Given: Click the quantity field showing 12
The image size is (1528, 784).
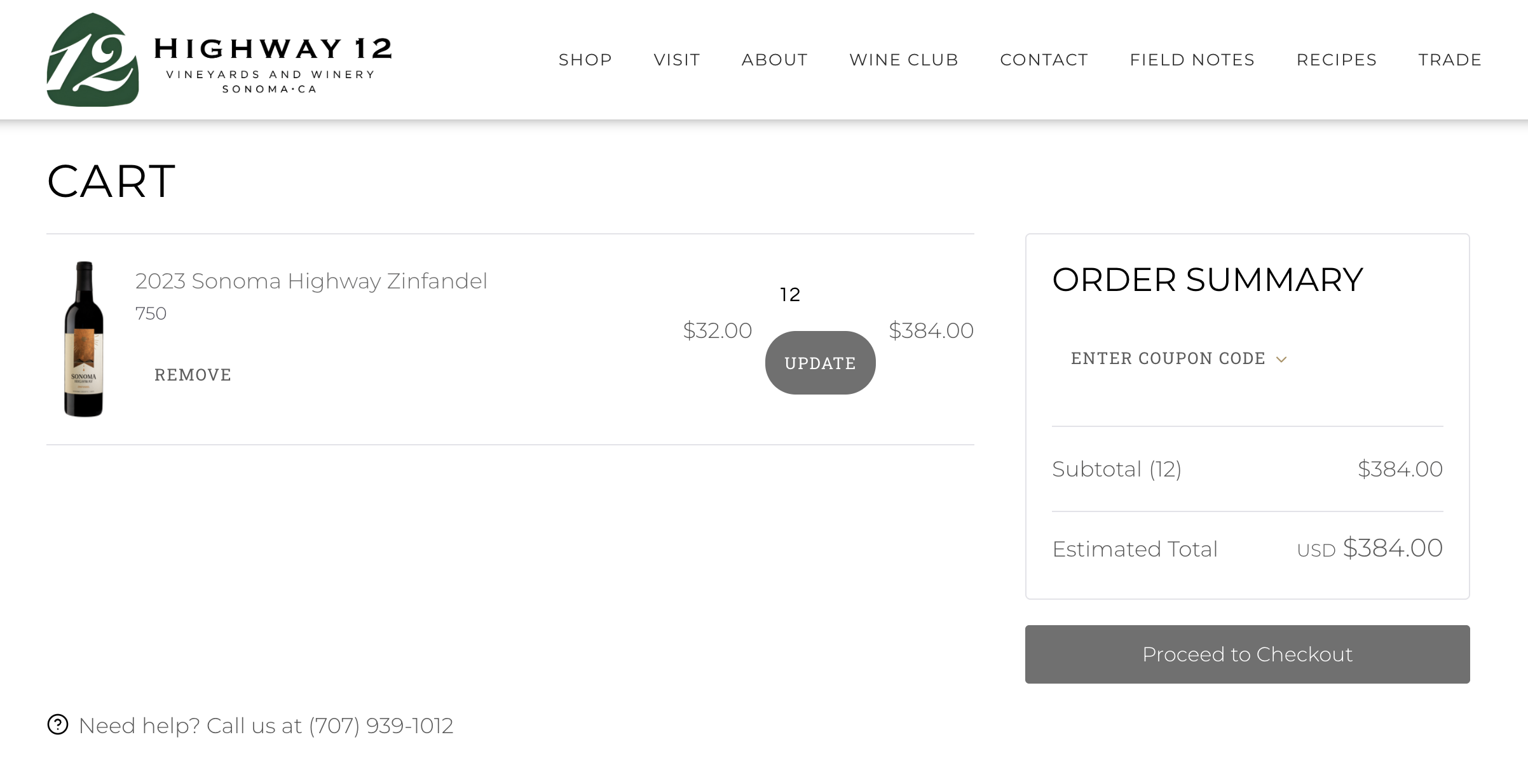Looking at the screenshot, I should click(x=790, y=295).
